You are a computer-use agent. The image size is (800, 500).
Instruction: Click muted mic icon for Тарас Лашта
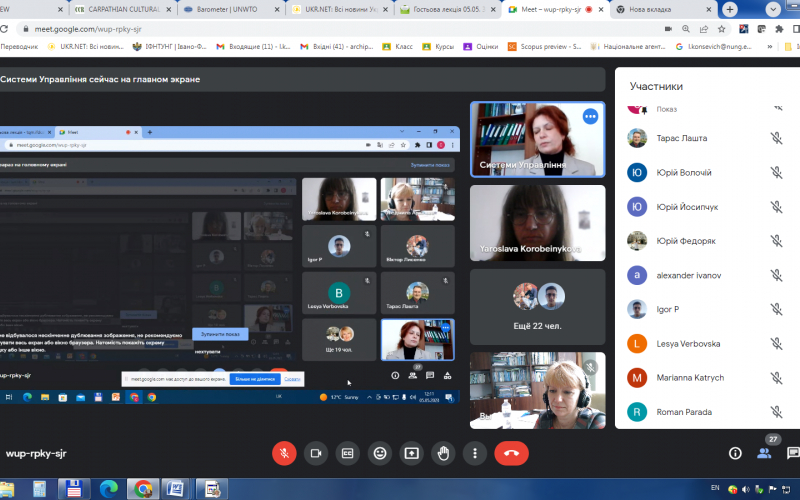[777, 138]
